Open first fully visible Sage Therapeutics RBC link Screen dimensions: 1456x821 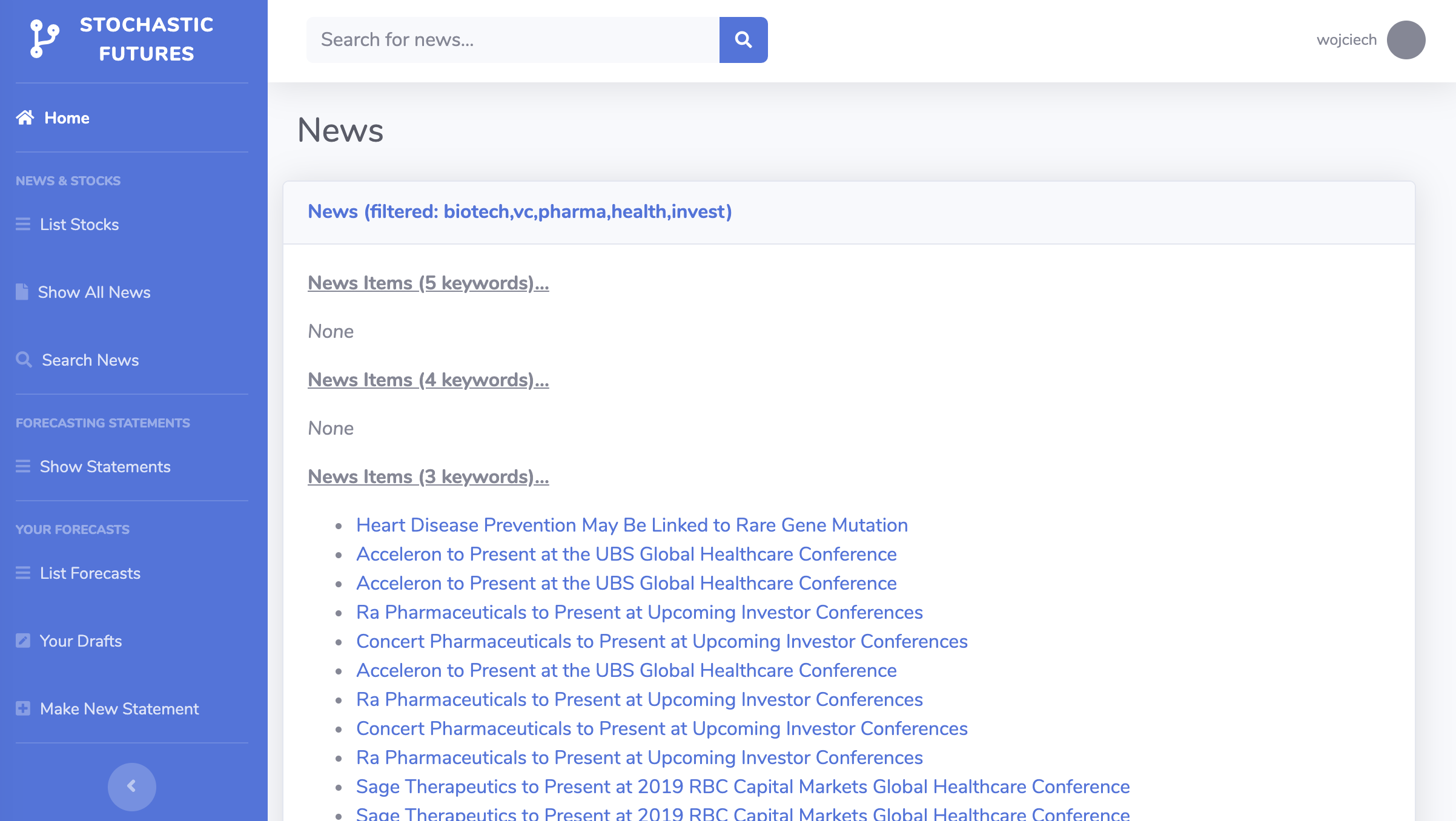pos(743,786)
